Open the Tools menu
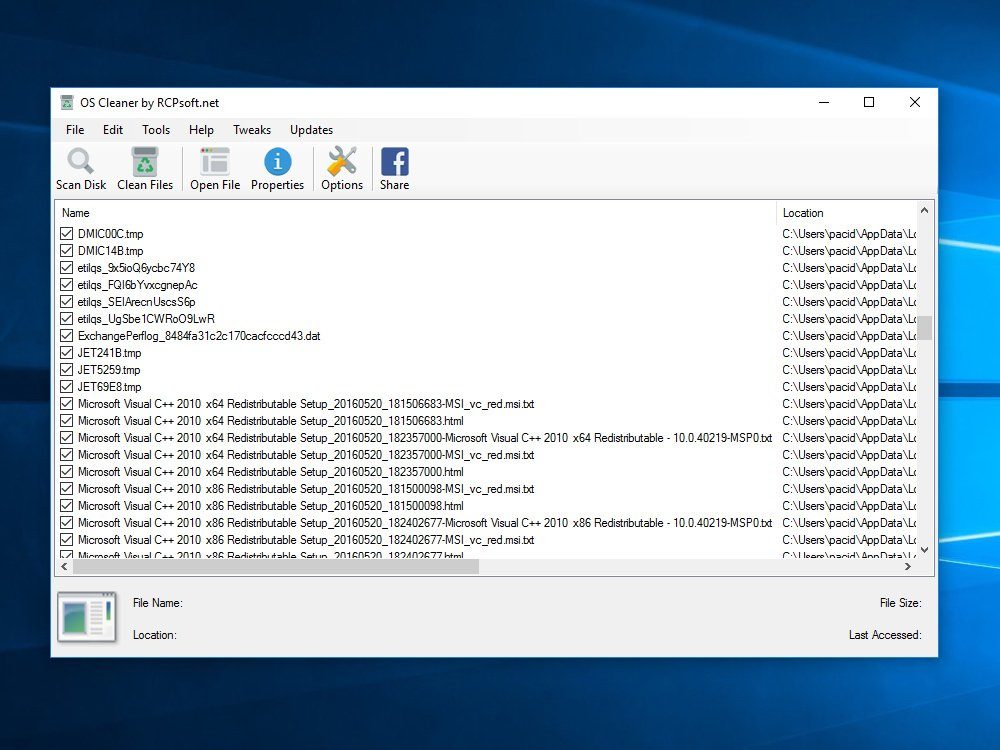1000x750 pixels. click(x=156, y=129)
